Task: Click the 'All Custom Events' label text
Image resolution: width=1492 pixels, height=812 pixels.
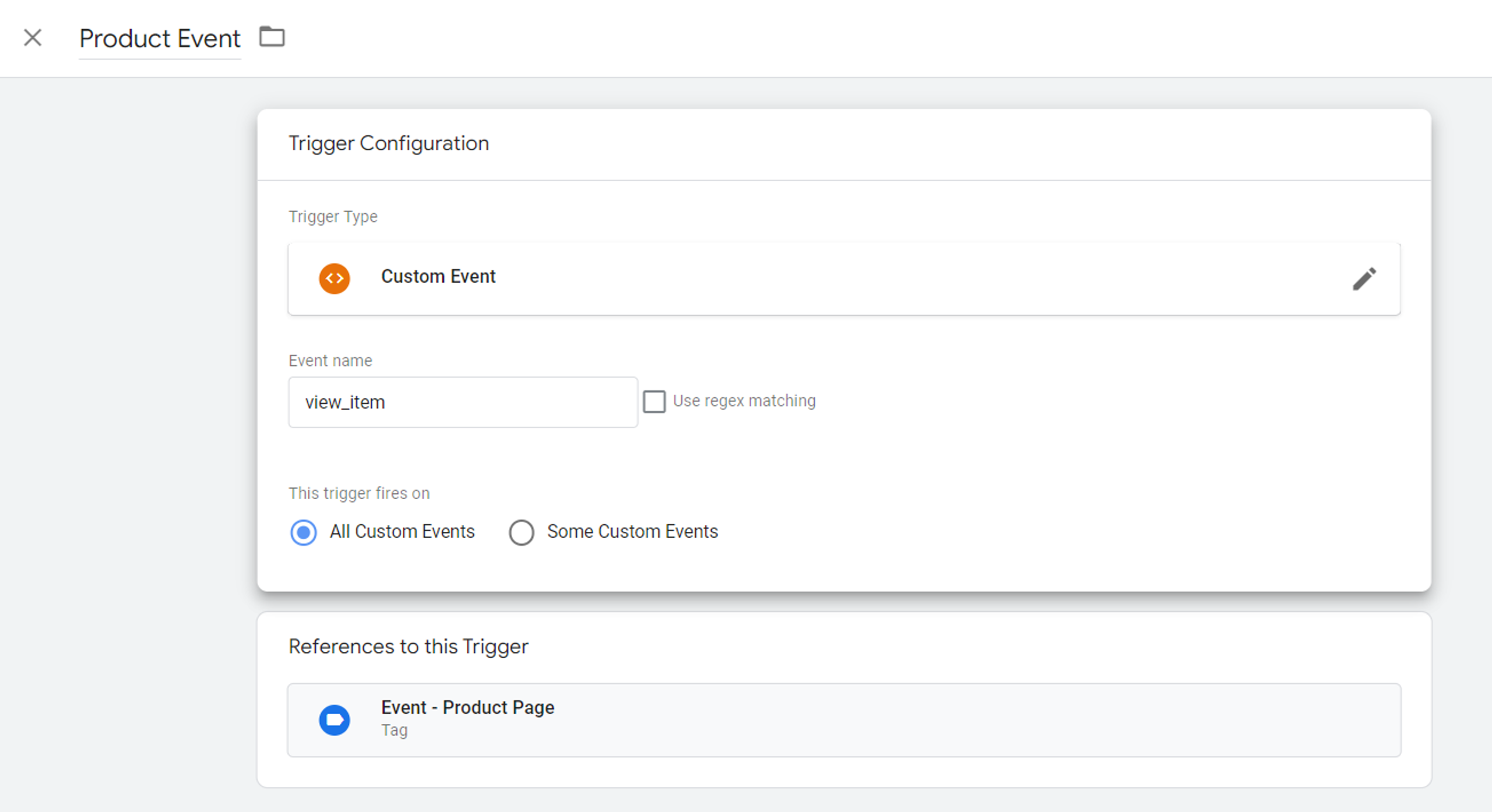Action: 402,531
